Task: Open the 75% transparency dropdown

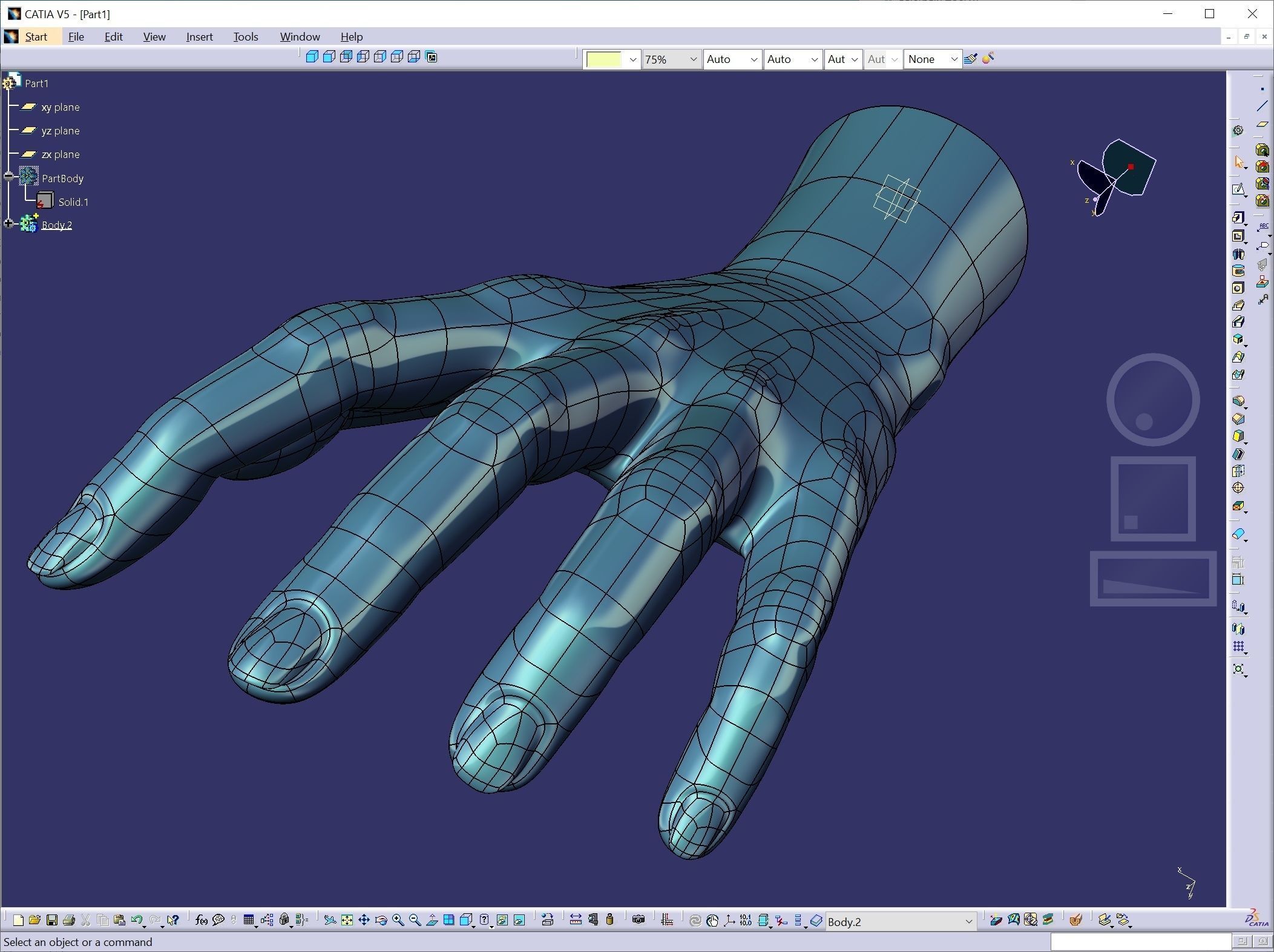Action: (x=693, y=59)
